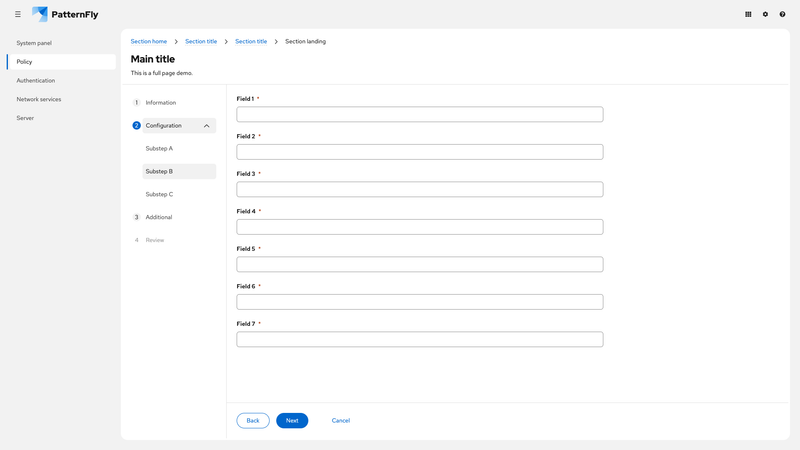Open the settings gear icon
The image size is (800, 450).
[765, 14]
